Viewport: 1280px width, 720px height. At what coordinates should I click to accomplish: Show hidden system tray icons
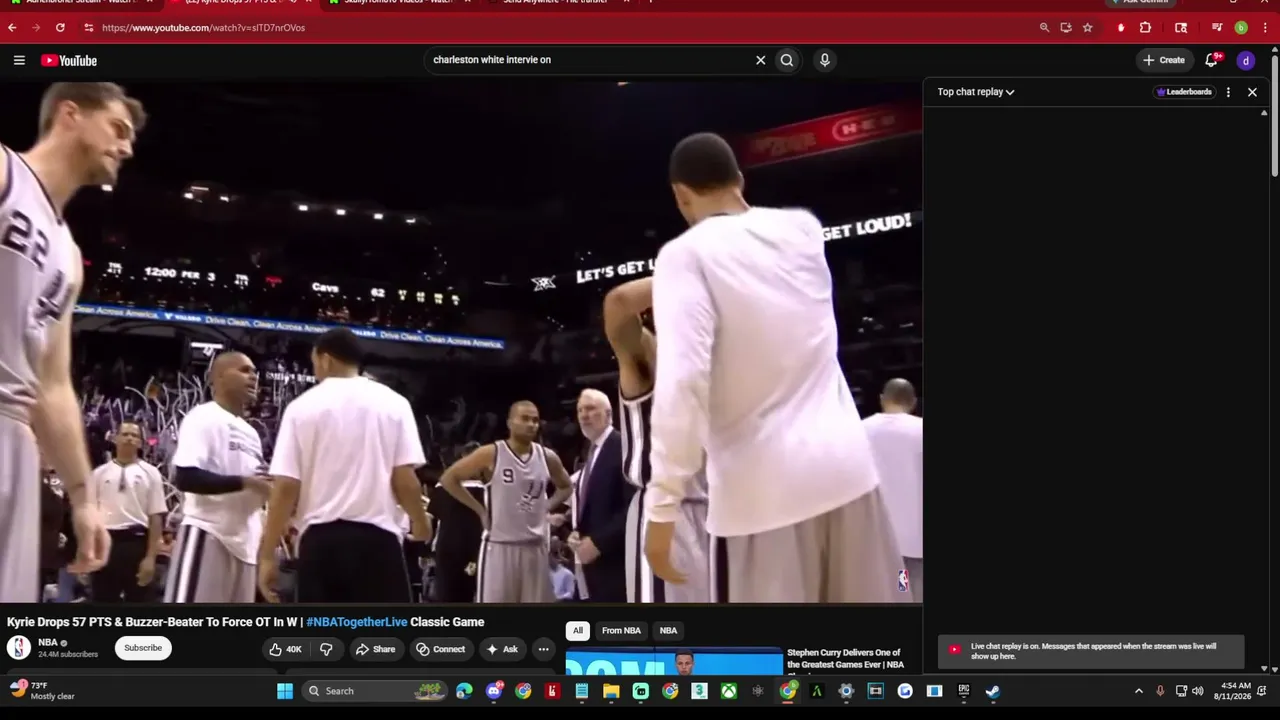click(1138, 691)
